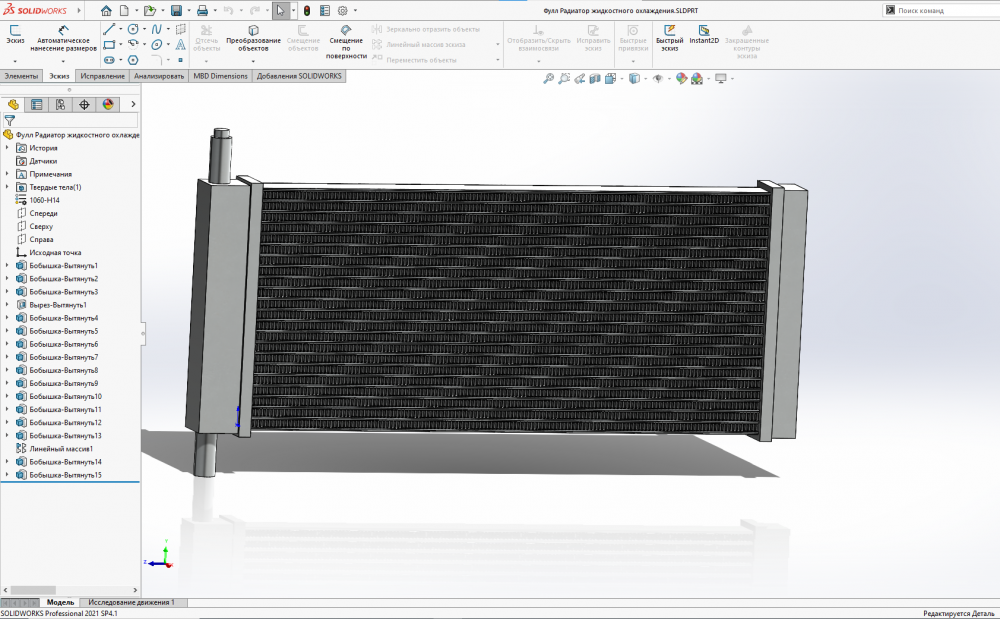Click the Save floppy disk icon

pos(176,10)
